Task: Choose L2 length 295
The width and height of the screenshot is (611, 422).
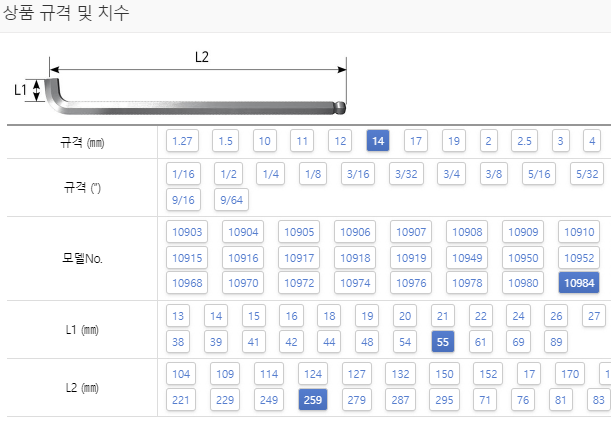Action: (x=444, y=399)
